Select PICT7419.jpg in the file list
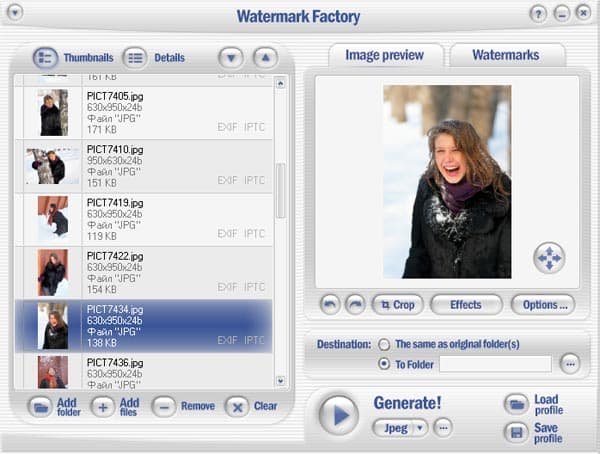Image resolution: width=600 pixels, height=454 pixels. (143, 220)
